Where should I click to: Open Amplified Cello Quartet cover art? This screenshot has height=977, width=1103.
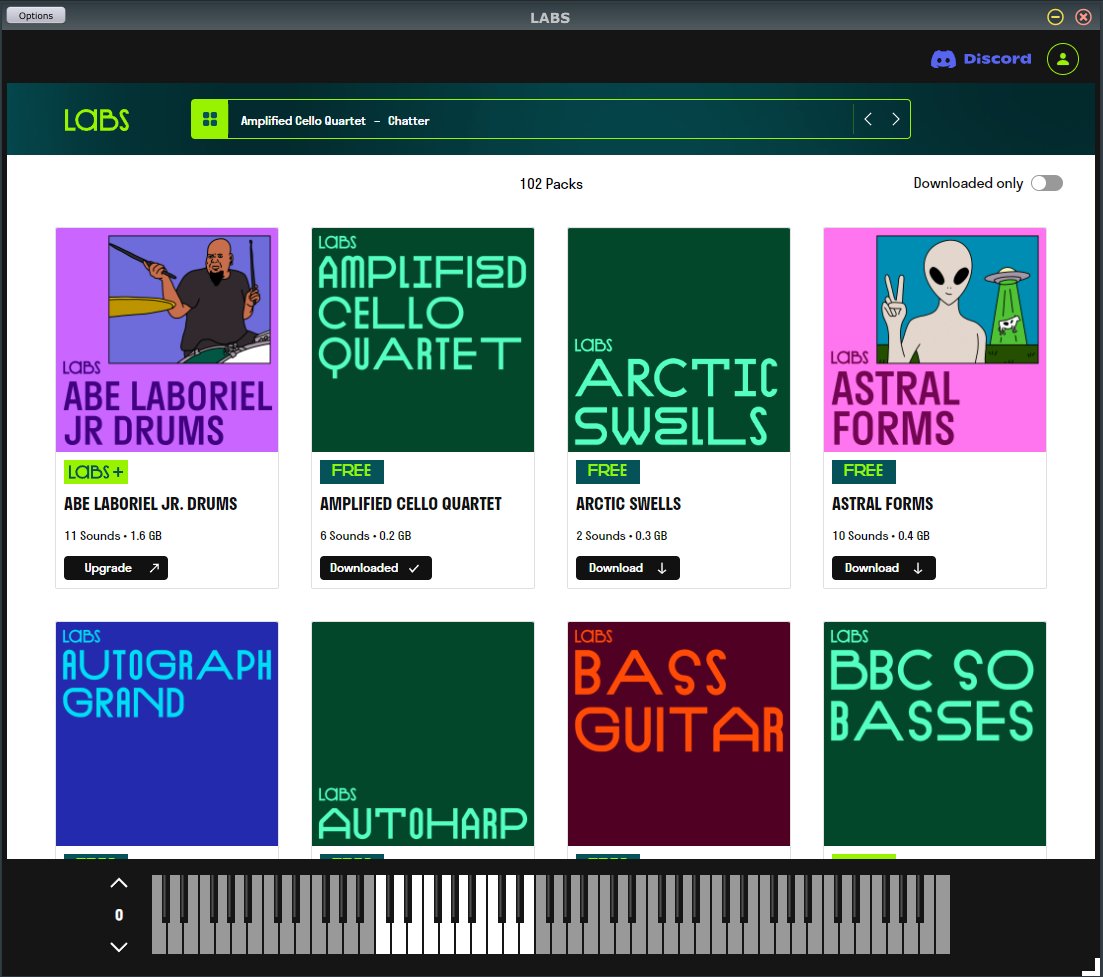(x=423, y=340)
